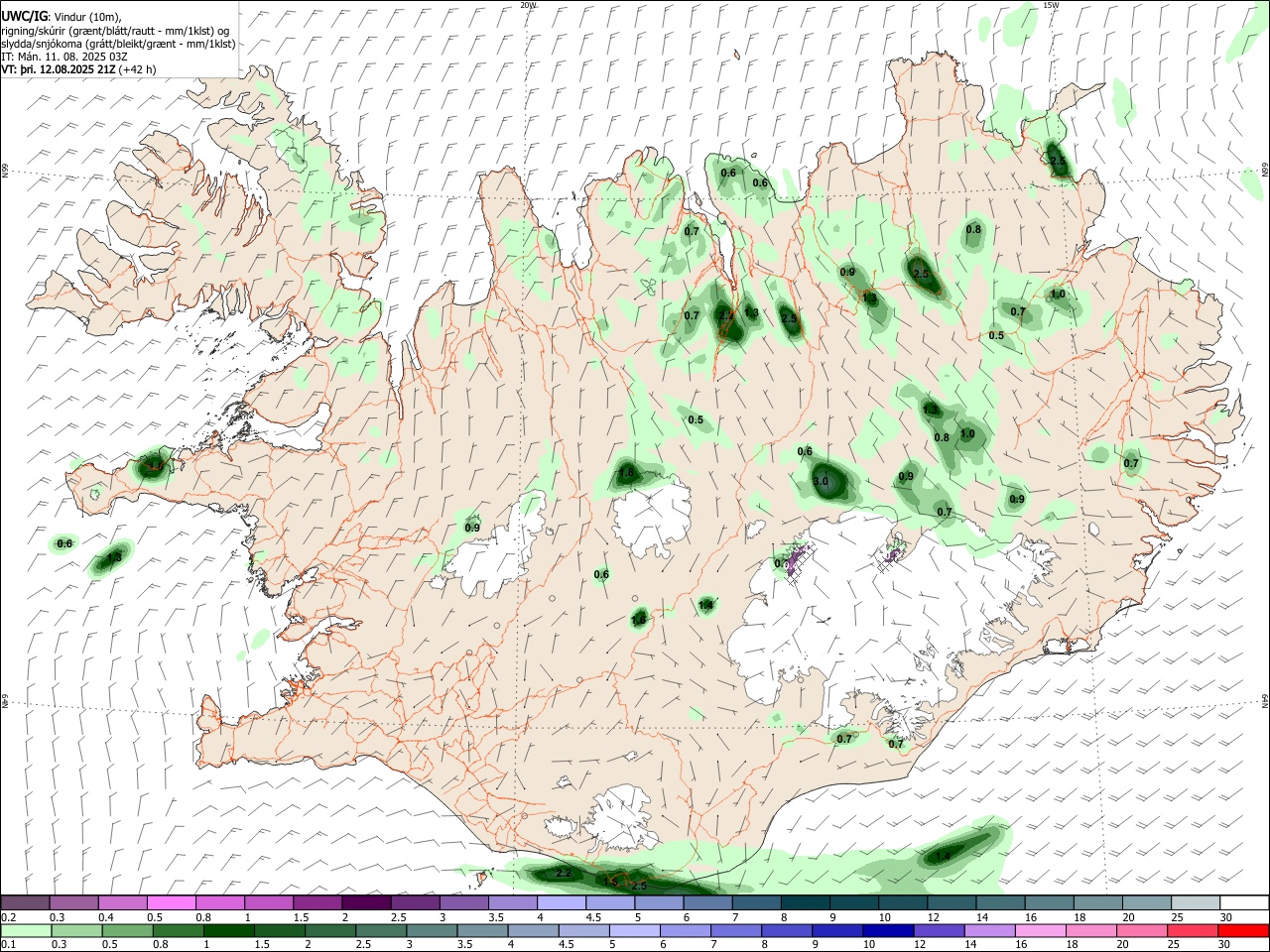The width and height of the screenshot is (1270, 952).
Task: Click the light pink 16 rain scale swatch
Action: click(x=1040, y=930)
